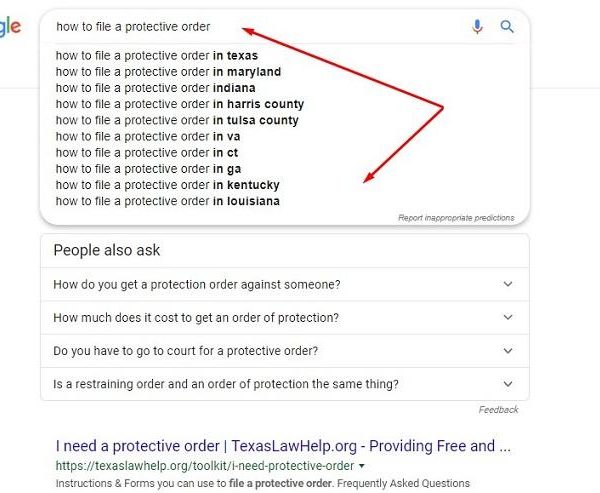Pick the harris county suggestion
The height and width of the screenshot is (493, 600).
pyautogui.click(x=180, y=104)
